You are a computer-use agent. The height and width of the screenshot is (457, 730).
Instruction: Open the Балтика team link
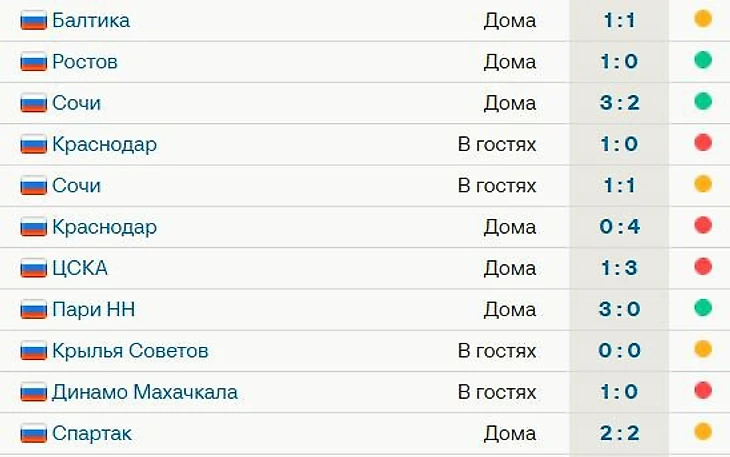91,20
